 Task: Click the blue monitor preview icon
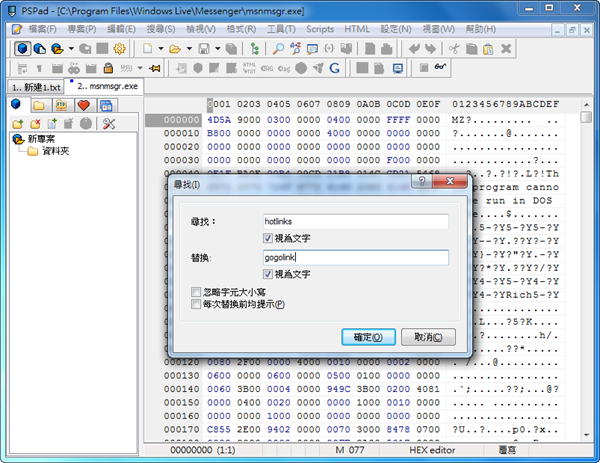[398, 68]
